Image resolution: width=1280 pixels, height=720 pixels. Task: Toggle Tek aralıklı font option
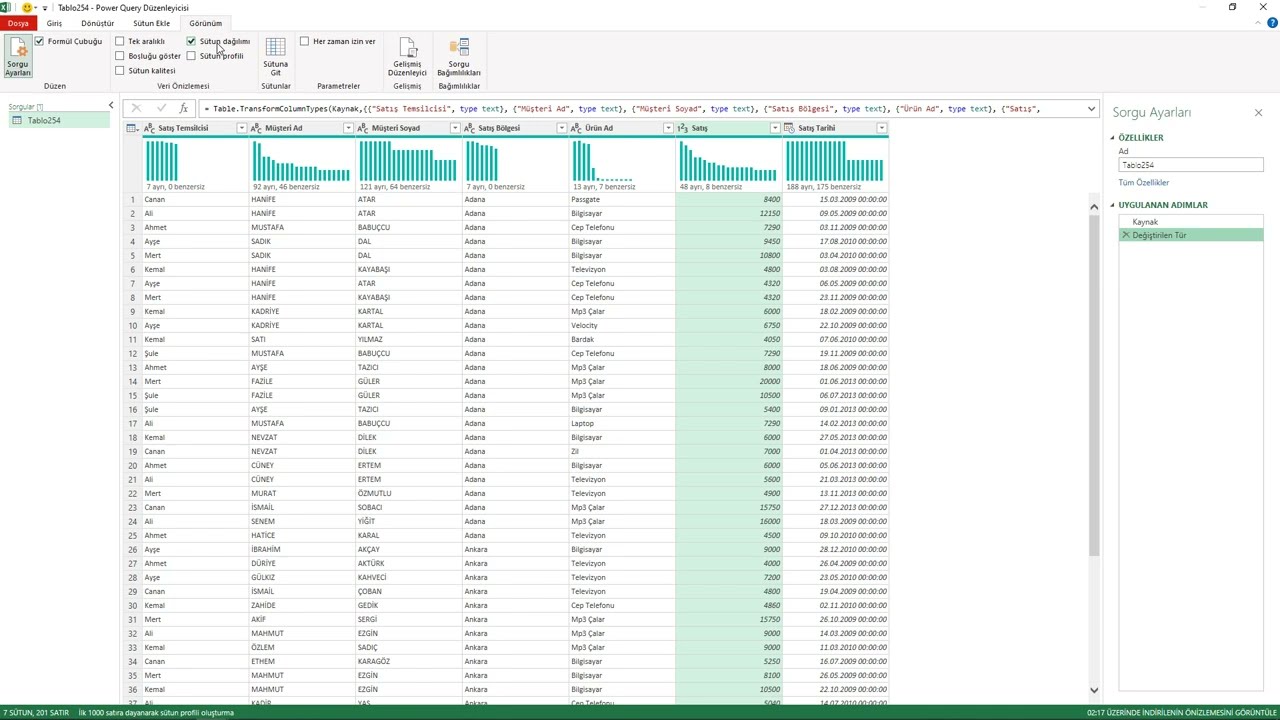tap(120, 42)
